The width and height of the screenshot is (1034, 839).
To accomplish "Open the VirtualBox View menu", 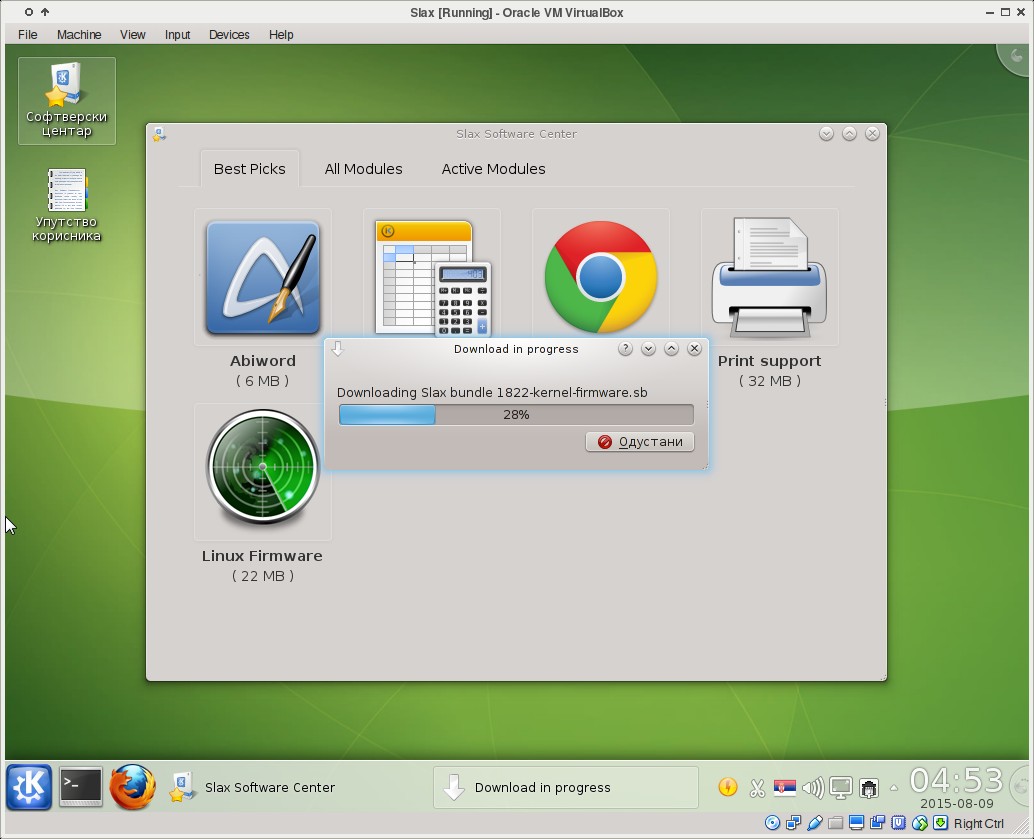I will coord(133,34).
